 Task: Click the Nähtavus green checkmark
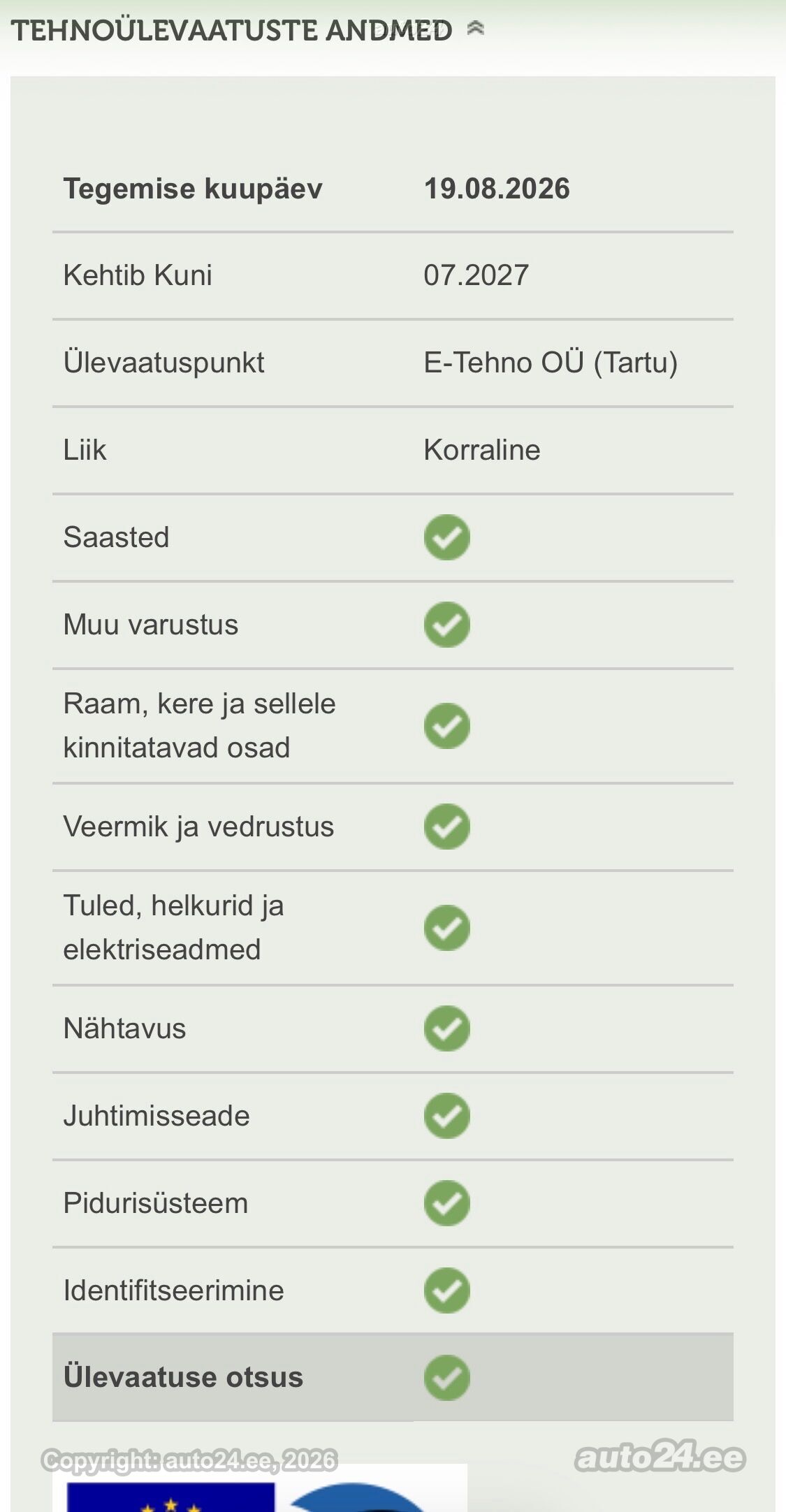pyautogui.click(x=447, y=1028)
